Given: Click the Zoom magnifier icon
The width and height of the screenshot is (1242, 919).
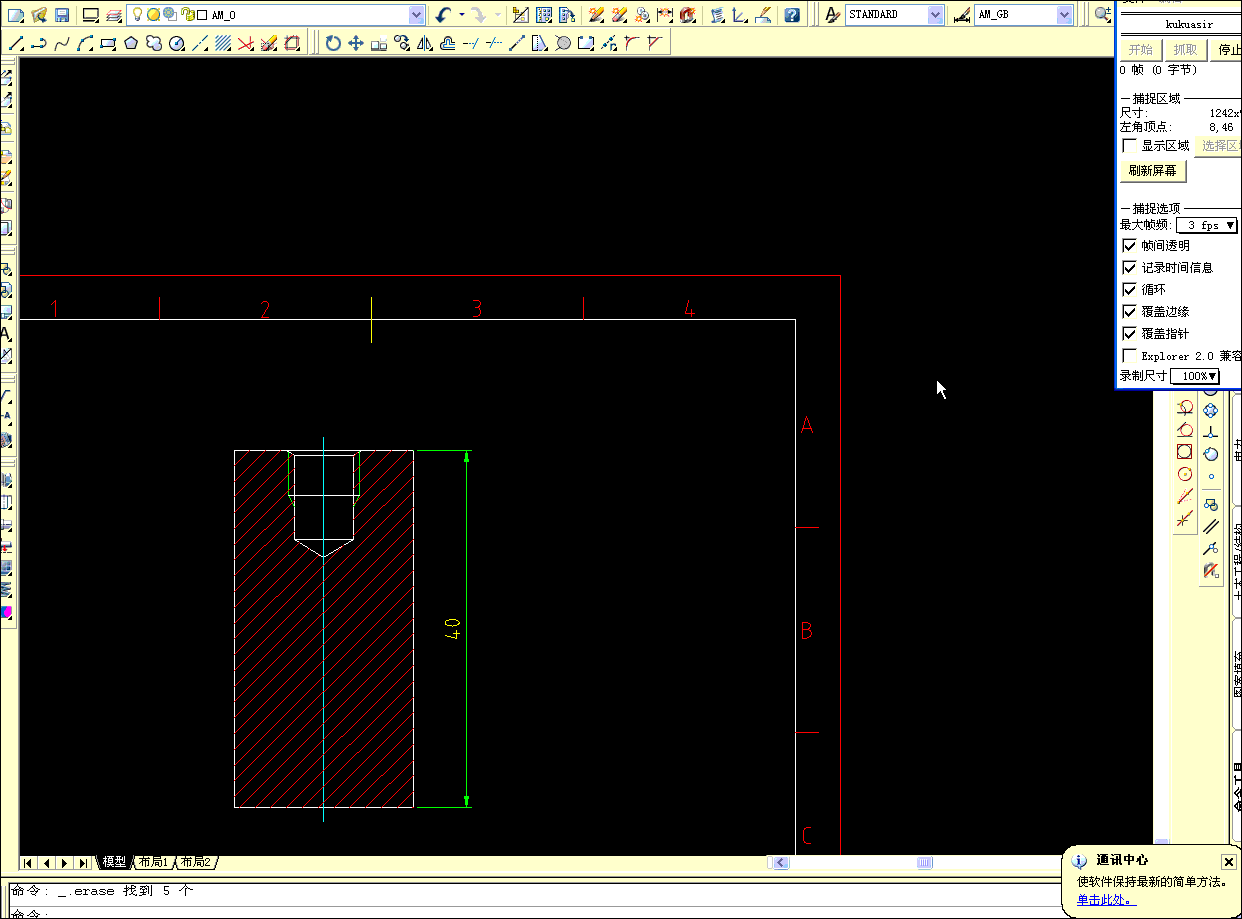Looking at the screenshot, I should click(x=1102, y=15).
